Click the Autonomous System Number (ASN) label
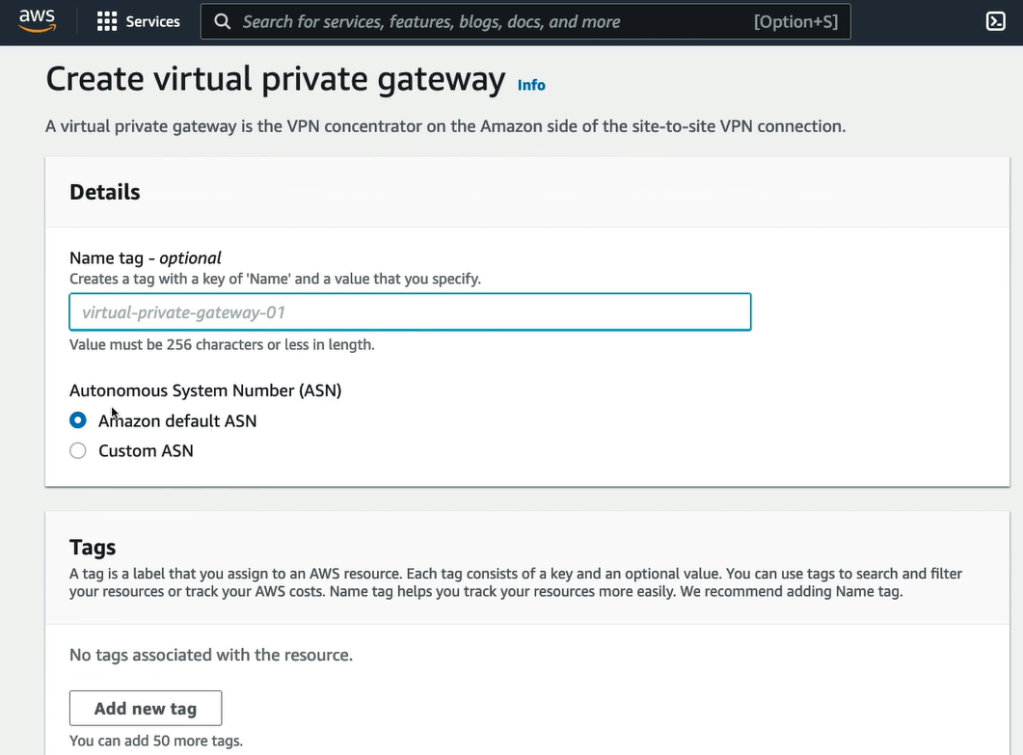This screenshot has width=1023, height=755. [x=205, y=391]
